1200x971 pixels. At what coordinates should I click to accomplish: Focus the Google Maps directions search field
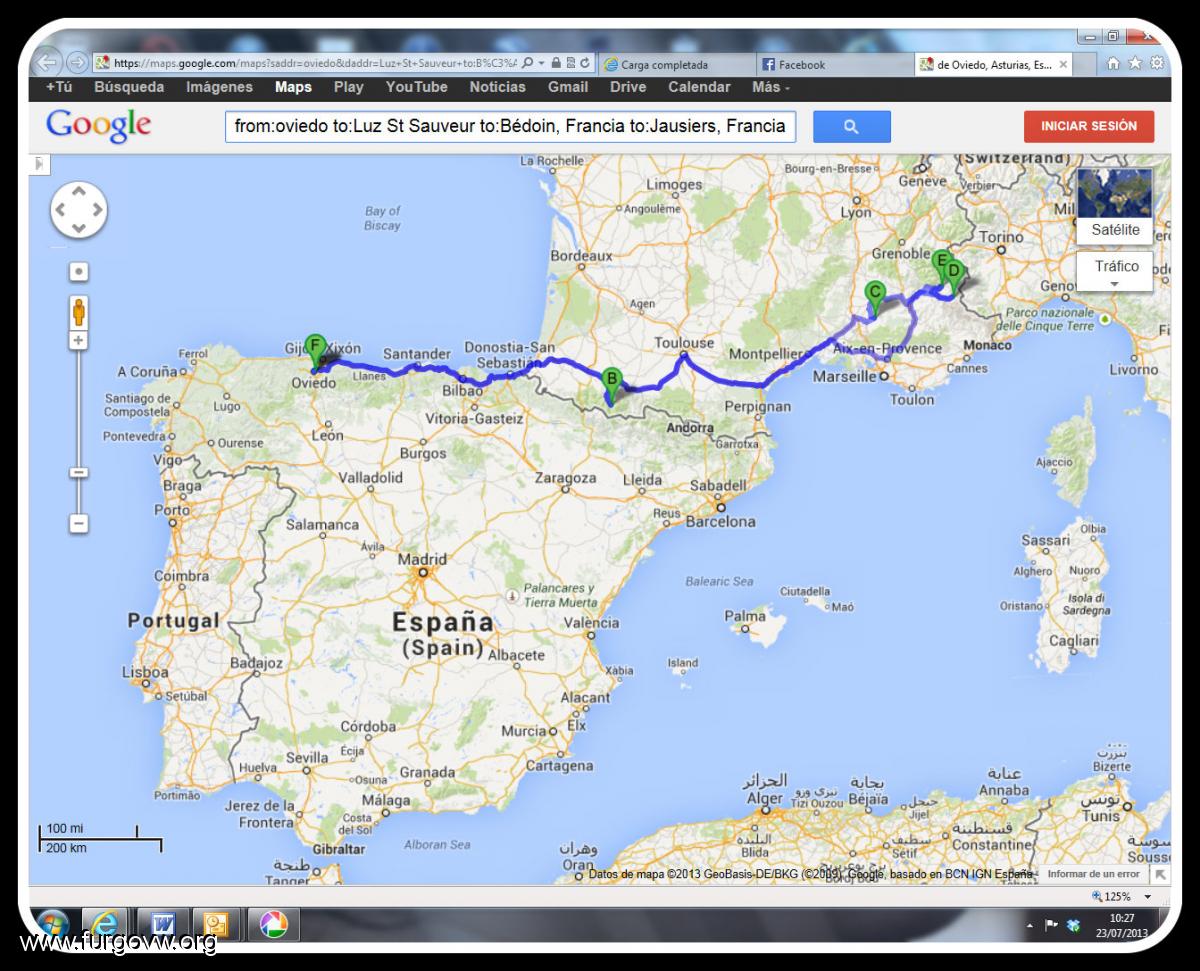[x=510, y=127]
